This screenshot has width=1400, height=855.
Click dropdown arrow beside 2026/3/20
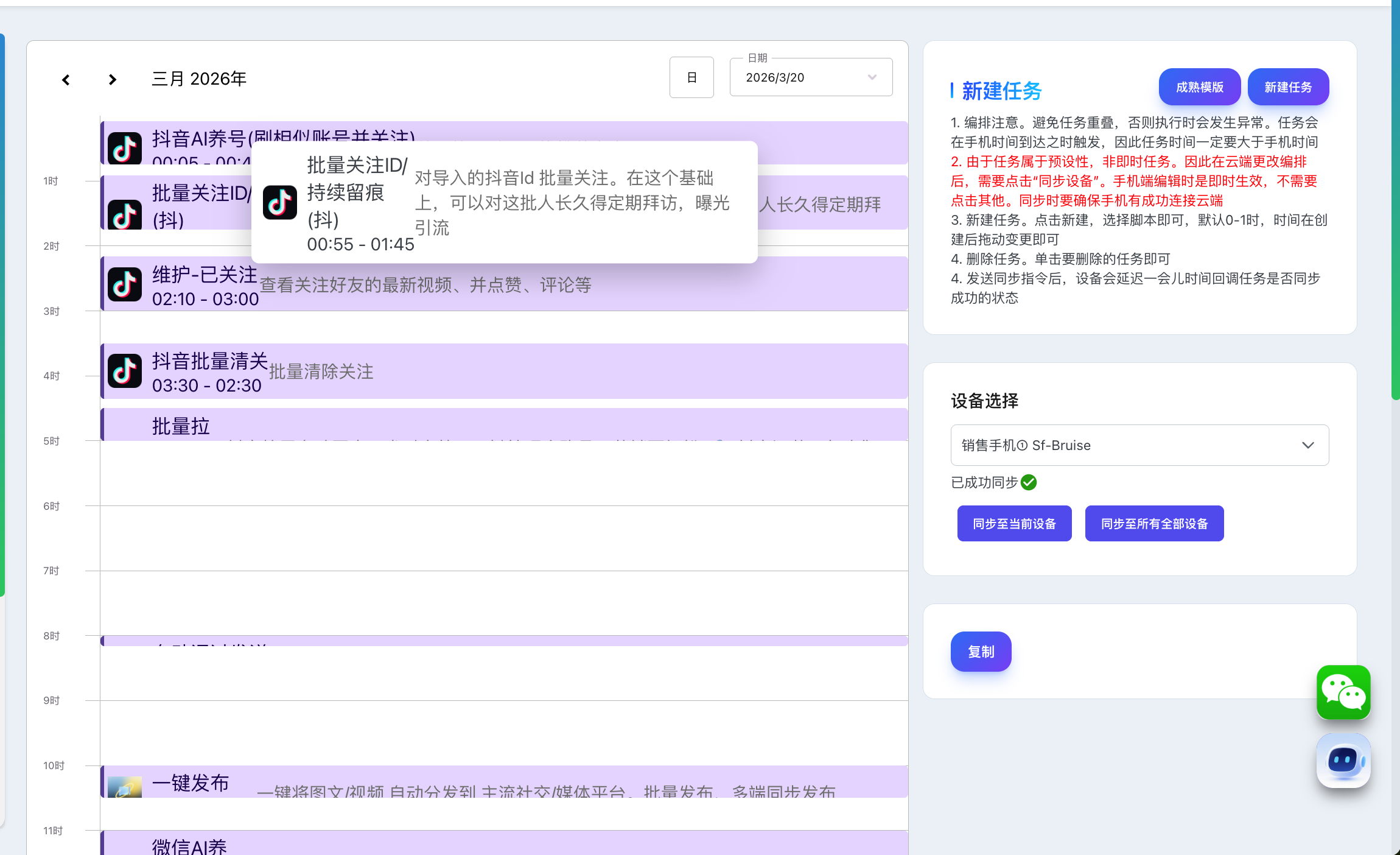pyautogui.click(x=872, y=77)
